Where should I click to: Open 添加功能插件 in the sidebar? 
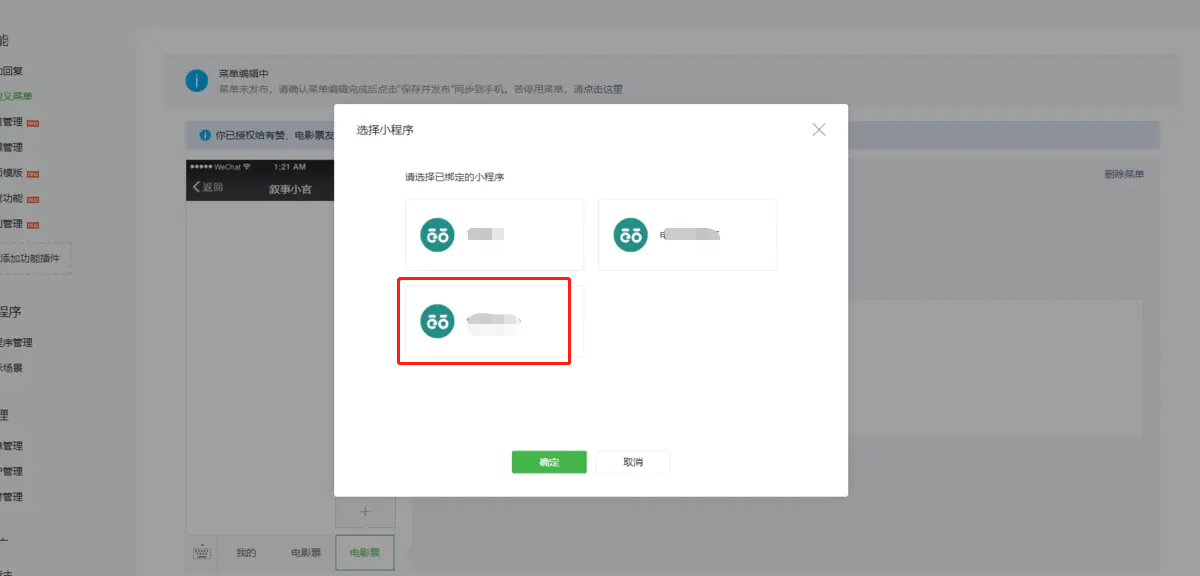[32, 258]
